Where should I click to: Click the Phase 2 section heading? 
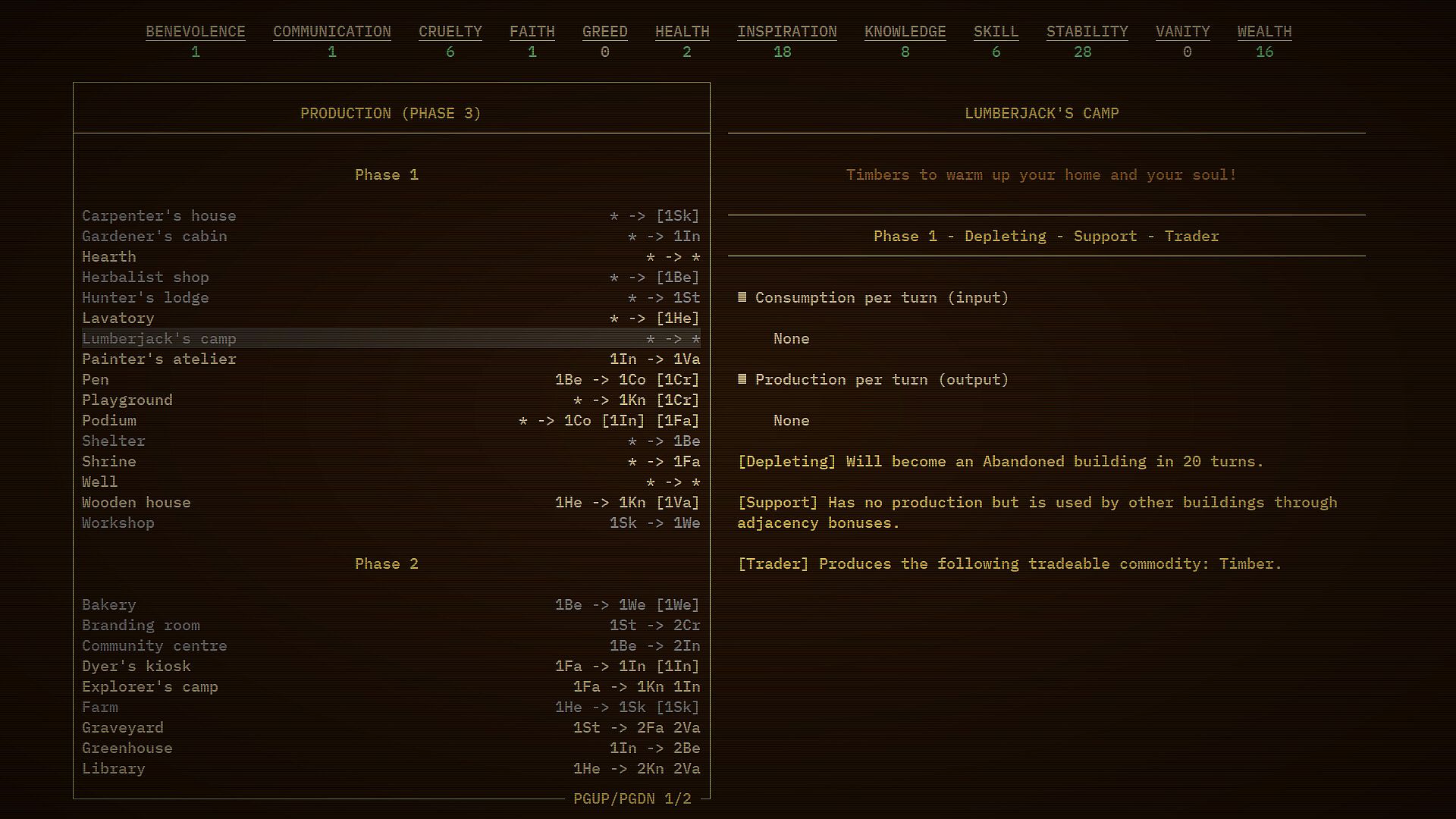coord(387,564)
